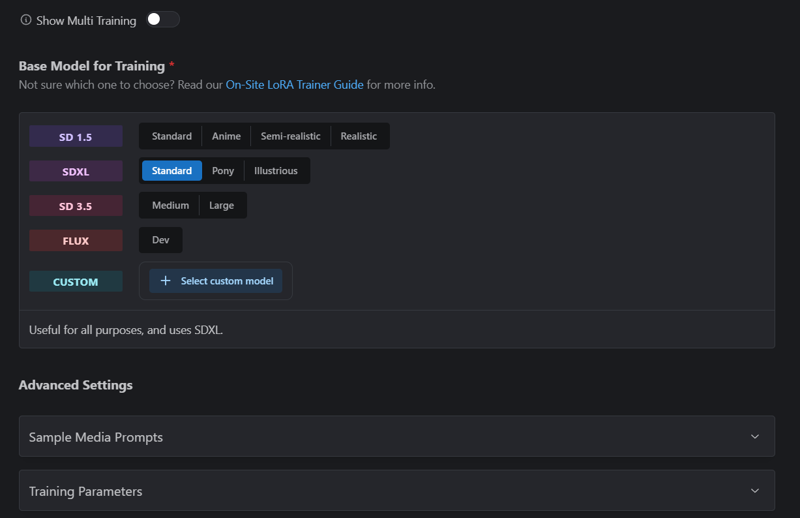Image resolution: width=800 pixels, height=518 pixels.
Task: Toggle the Show Multi Training switch
Action: [163, 19]
